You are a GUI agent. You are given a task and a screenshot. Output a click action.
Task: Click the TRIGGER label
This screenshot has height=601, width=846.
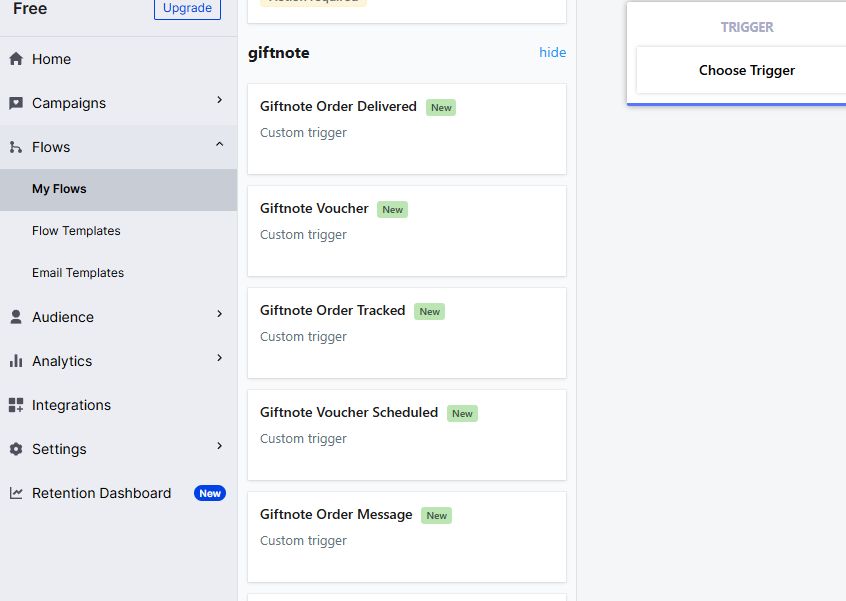click(x=747, y=27)
